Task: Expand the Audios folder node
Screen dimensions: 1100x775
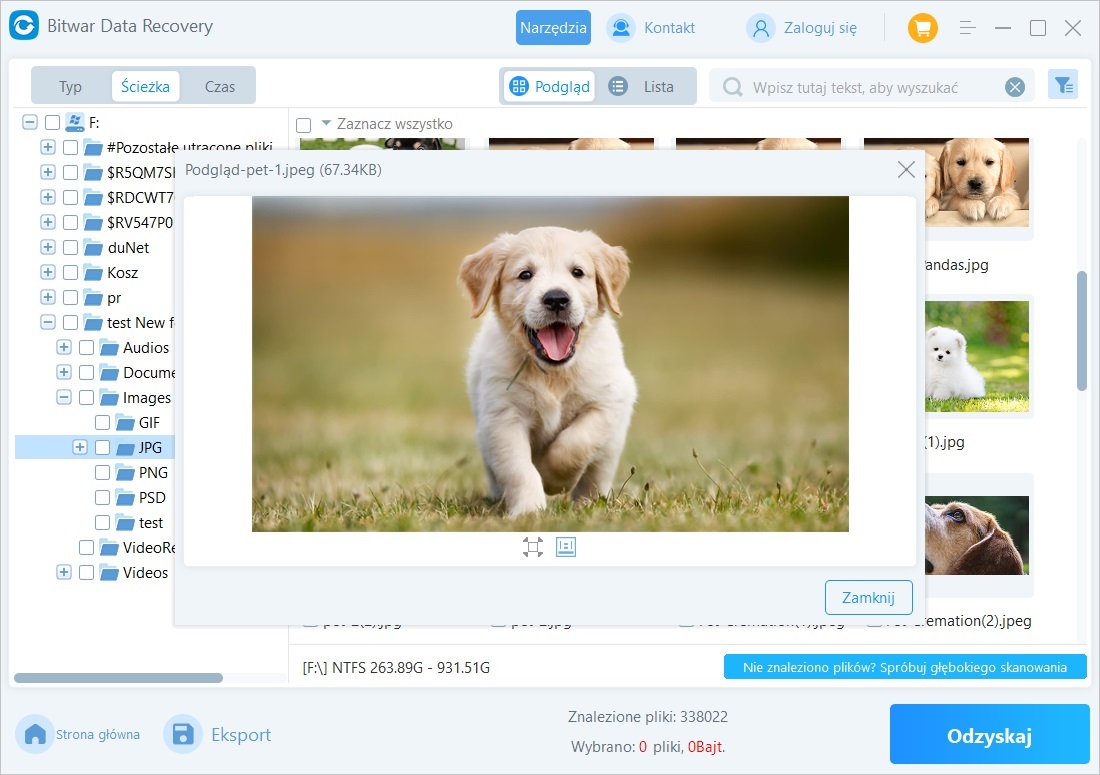Action: [64, 348]
